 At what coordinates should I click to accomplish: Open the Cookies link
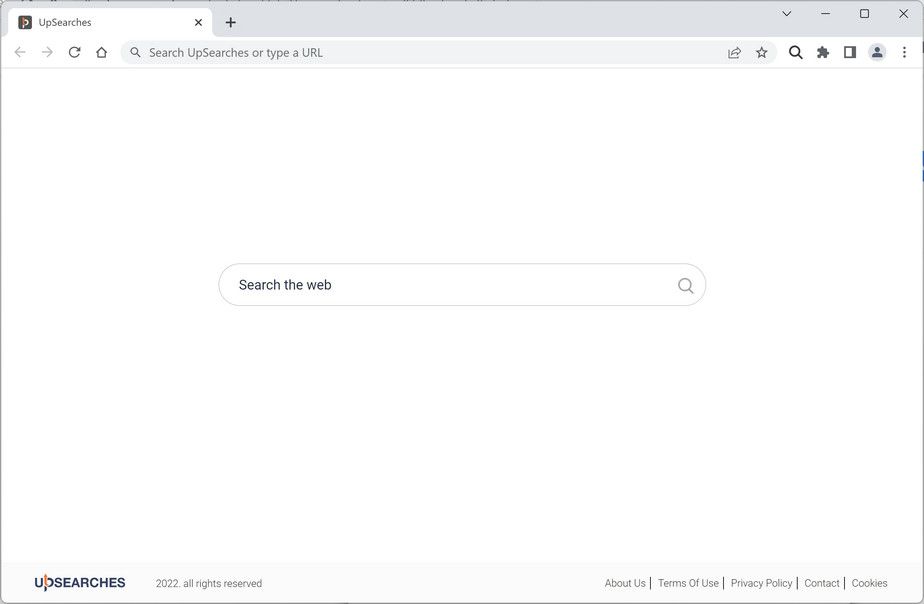click(869, 583)
